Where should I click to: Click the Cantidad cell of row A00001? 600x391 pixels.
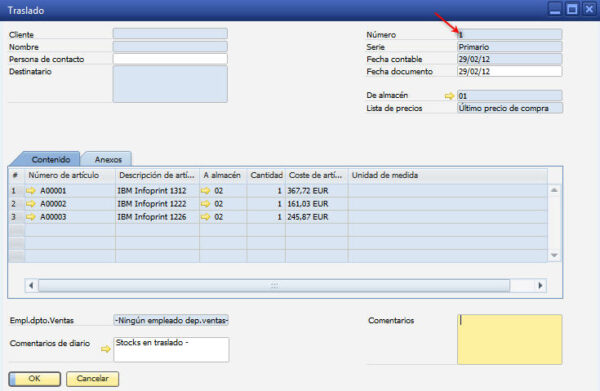[x=266, y=191]
